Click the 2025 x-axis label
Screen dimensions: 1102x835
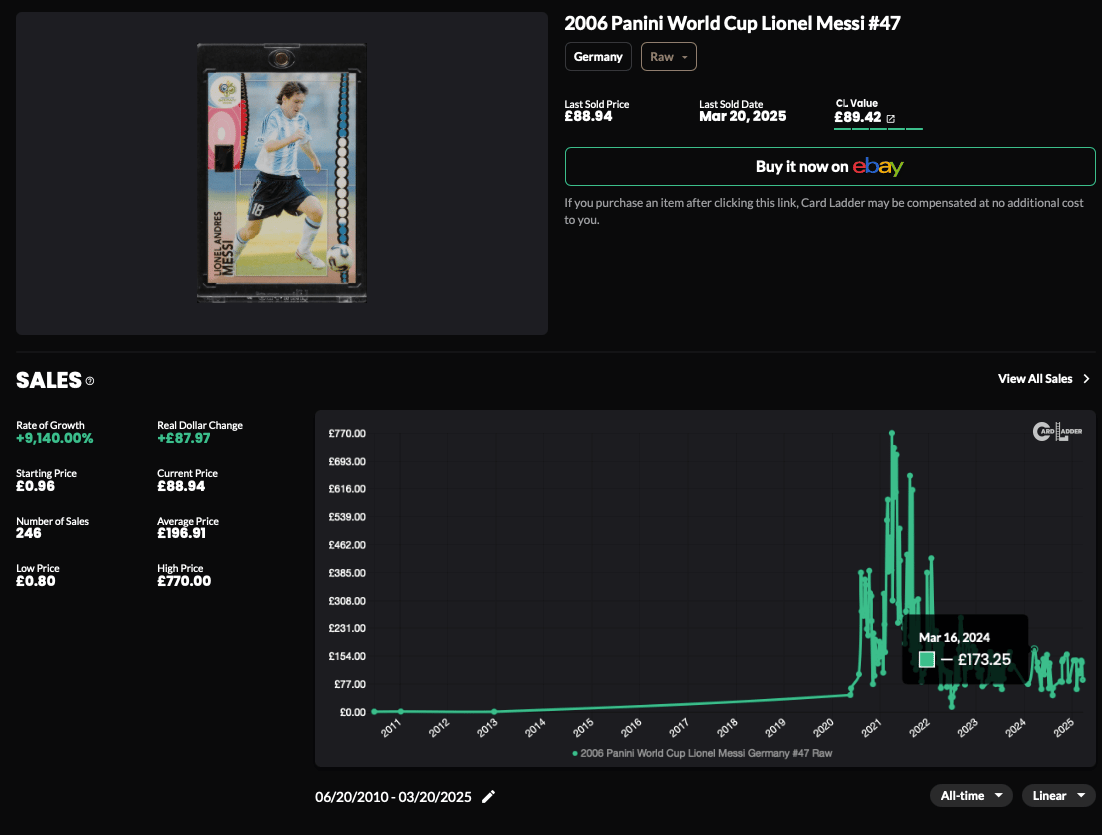pos(1063,727)
